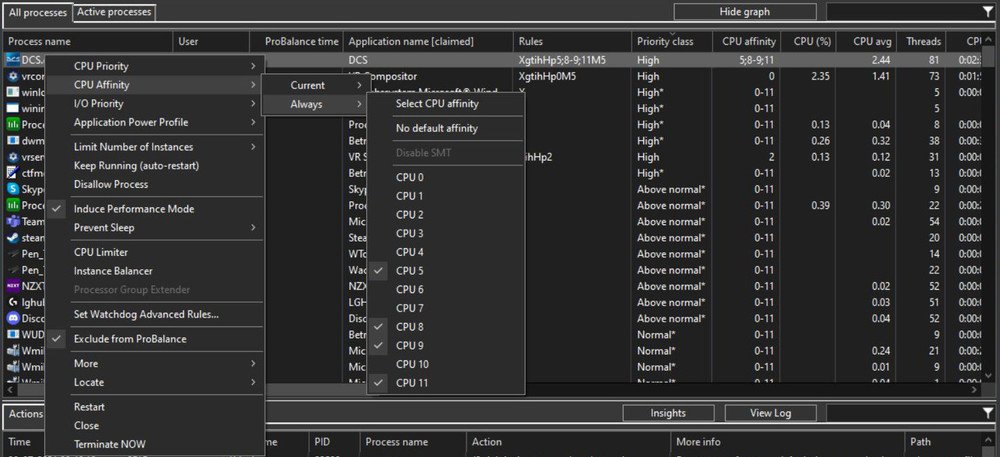
Task: Click the Discord process icon
Action: click(x=13, y=318)
